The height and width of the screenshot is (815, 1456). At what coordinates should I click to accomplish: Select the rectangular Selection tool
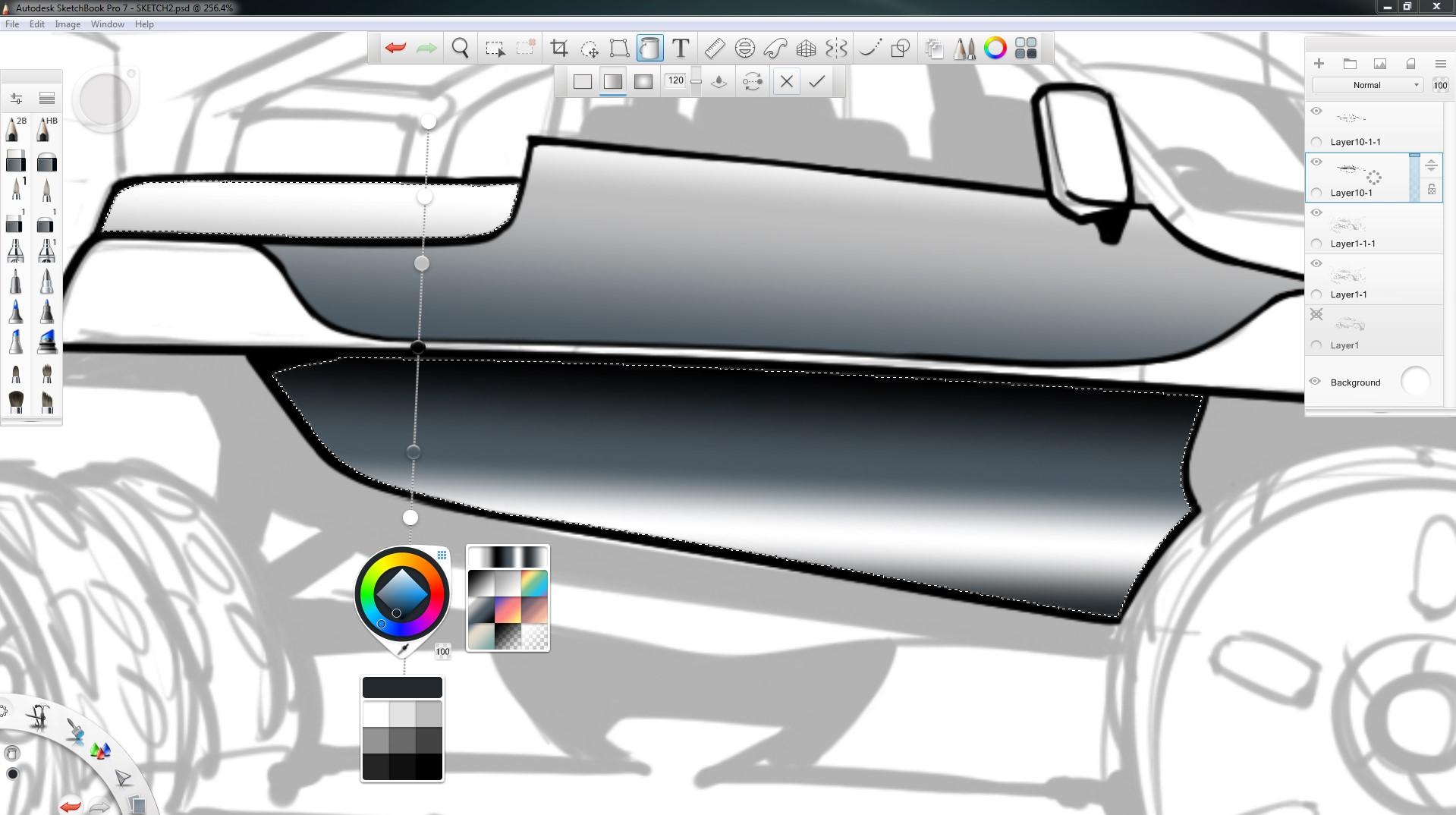(x=495, y=49)
